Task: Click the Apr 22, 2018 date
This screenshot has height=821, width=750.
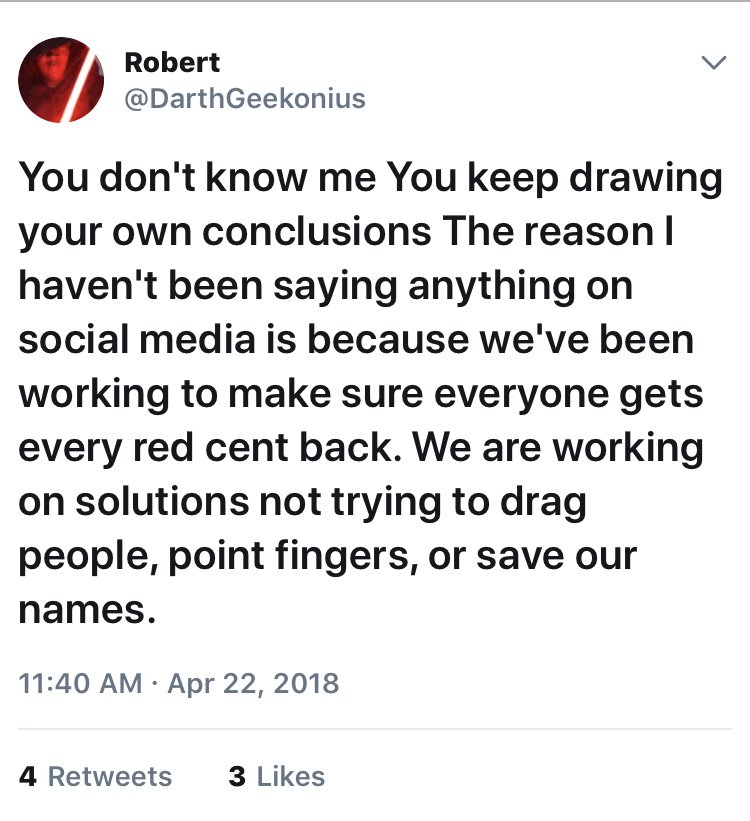Action: (252, 684)
